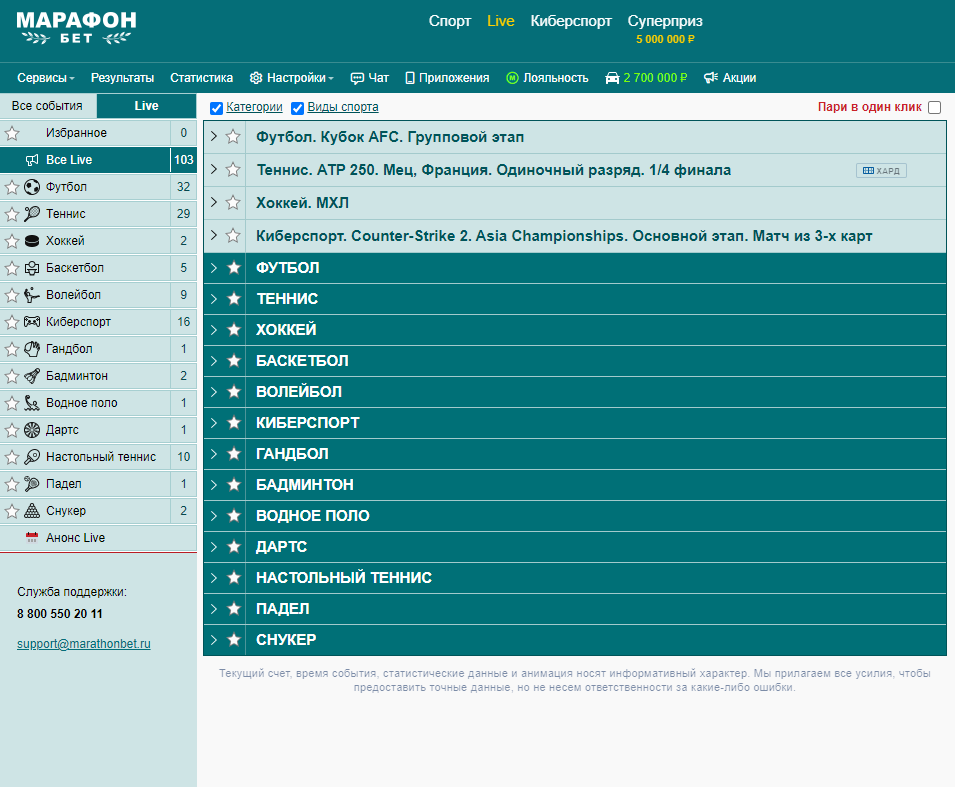Screen dimensions: 955x787
Task: Click the water polo icon in the sidebar
Action: [x=32, y=403]
